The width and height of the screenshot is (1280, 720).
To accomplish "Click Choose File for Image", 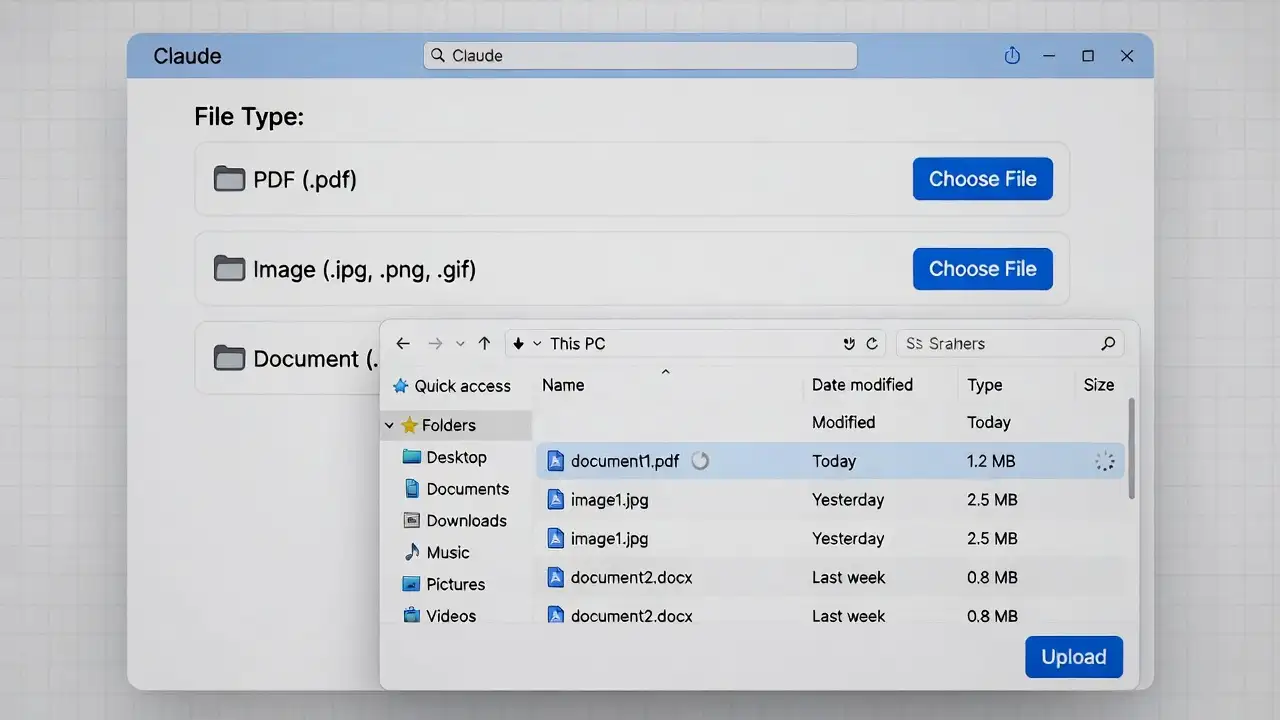I will pyautogui.click(x=982, y=269).
